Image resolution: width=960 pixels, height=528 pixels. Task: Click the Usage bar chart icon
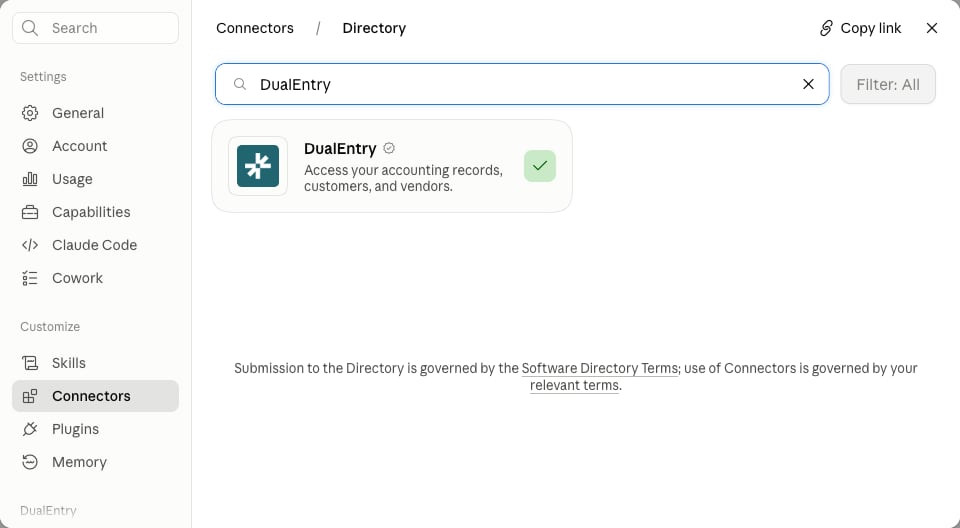[29, 179]
